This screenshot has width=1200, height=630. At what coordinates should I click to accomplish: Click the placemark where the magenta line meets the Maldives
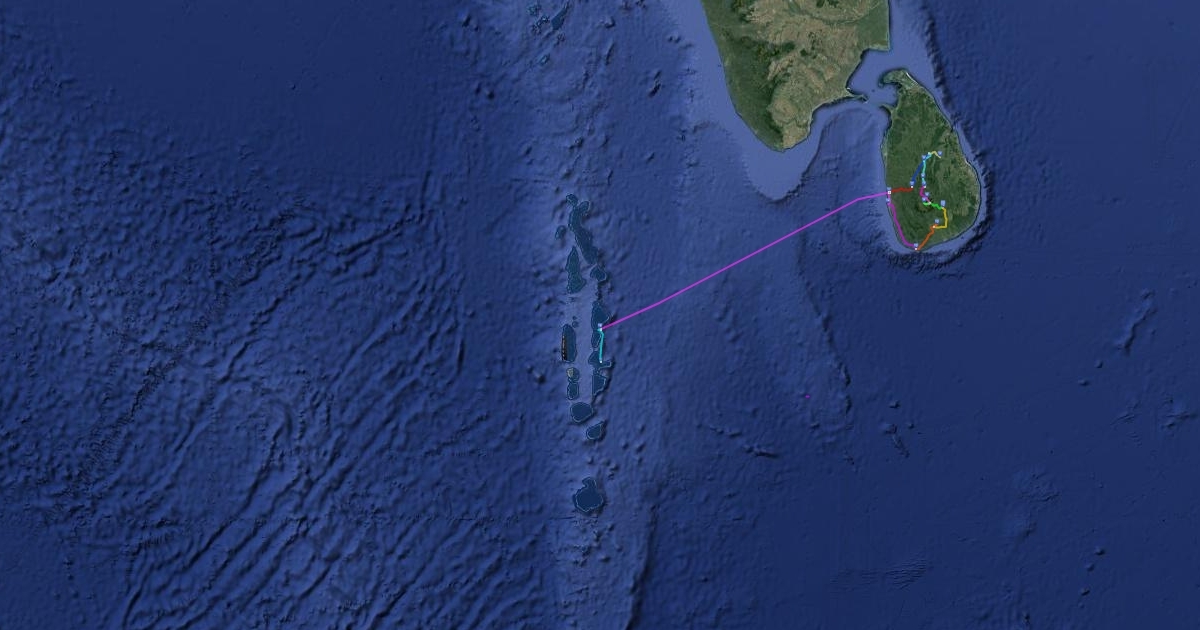pos(600,325)
